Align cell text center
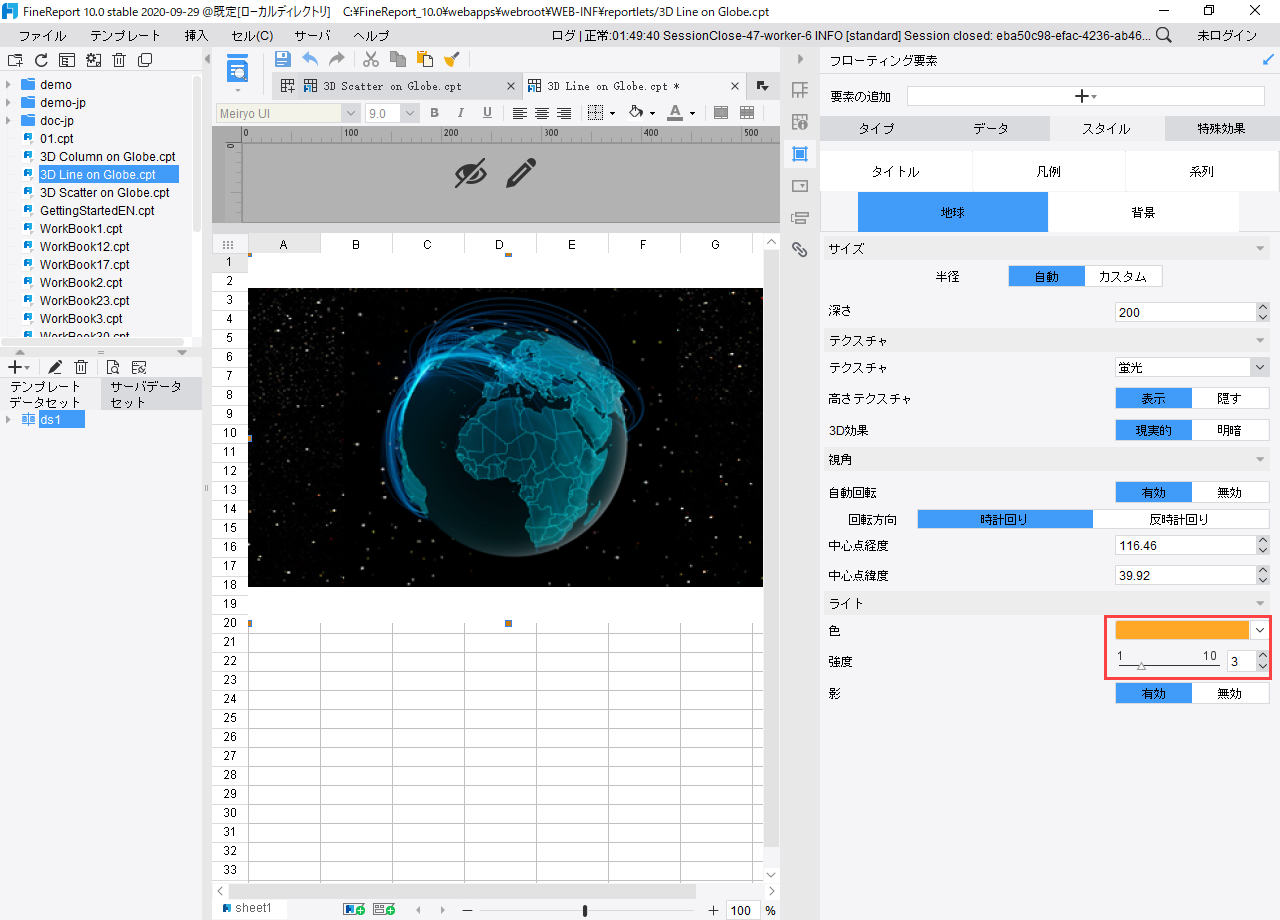1280x920 pixels. pyautogui.click(x=542, y=113)
